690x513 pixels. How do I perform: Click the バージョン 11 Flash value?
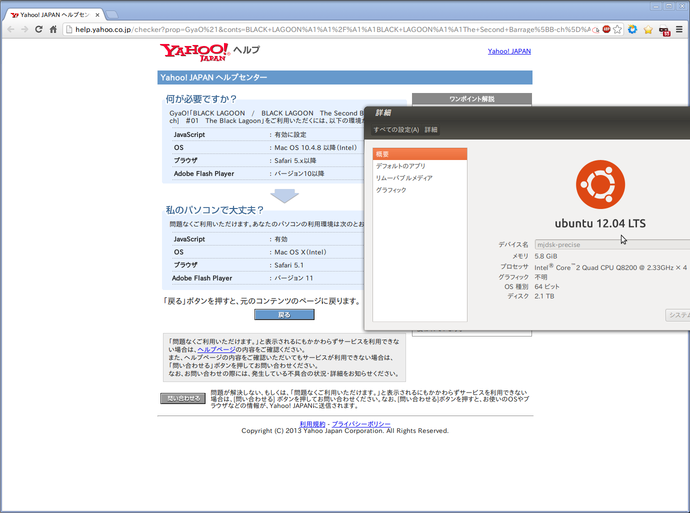tap(294, 278)
